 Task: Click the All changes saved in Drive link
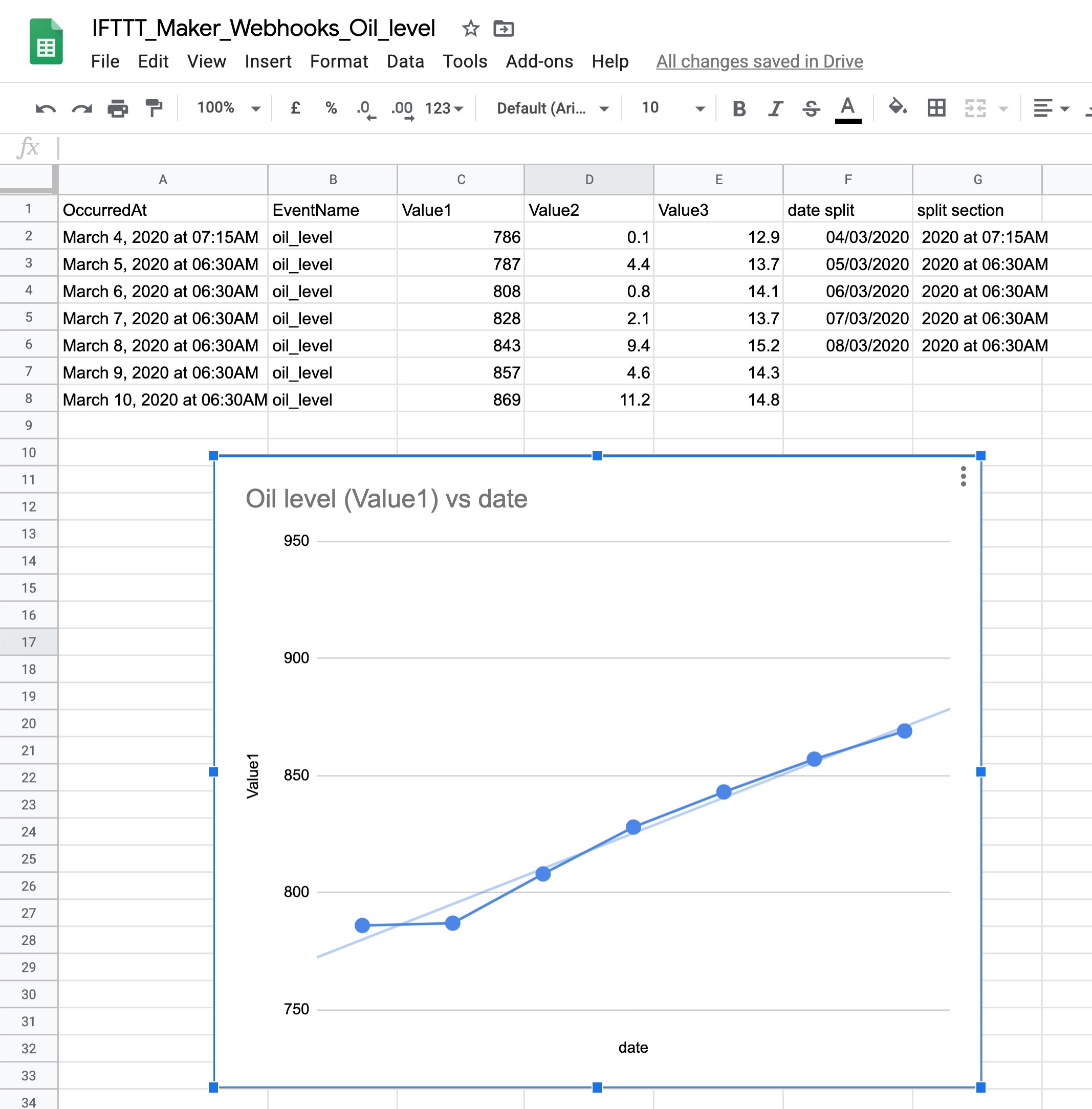pyautogui.click(x=759, y=61)
